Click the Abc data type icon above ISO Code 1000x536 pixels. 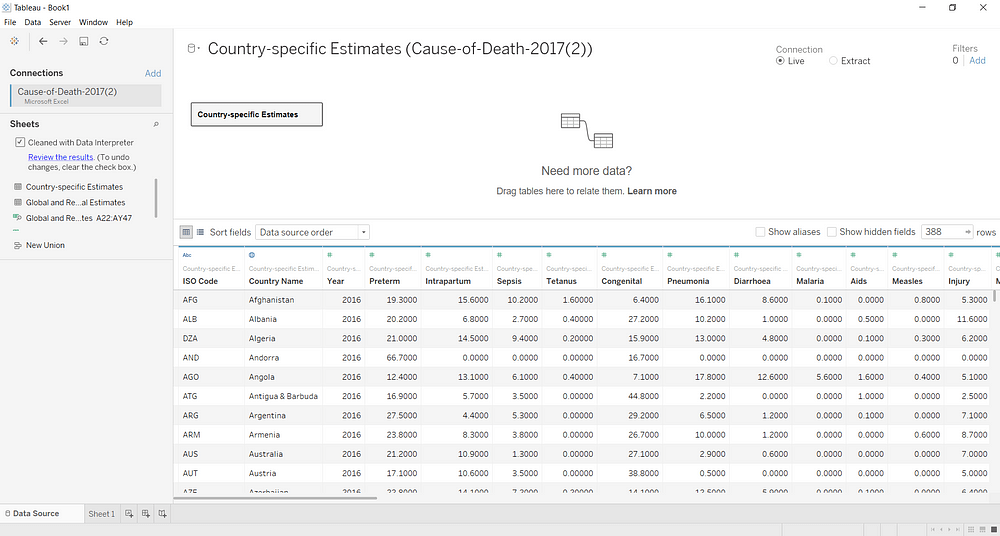(x=188, y=256)
